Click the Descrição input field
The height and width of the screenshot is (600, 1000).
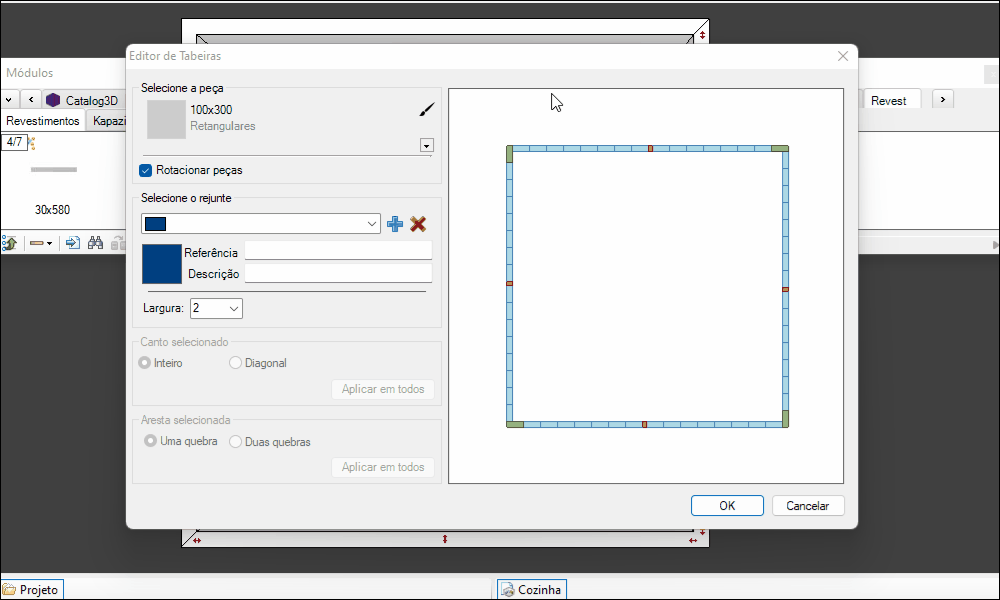pyautogui.click(x=339, y=273)
